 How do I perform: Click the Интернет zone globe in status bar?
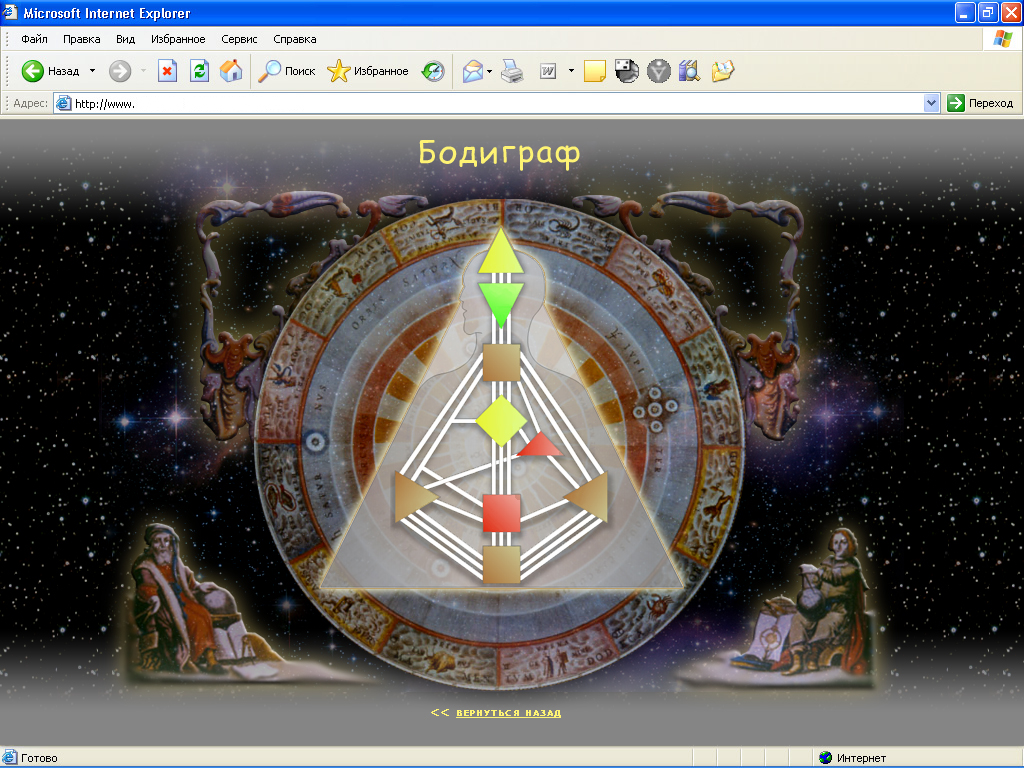click(825, 758)
